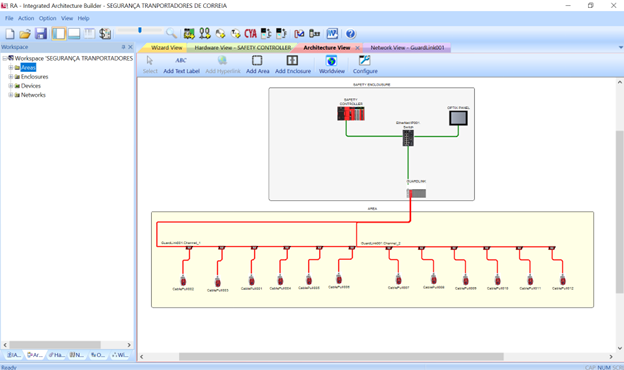Open the View menu
The height and width of the screenshot is (370, 624).
67,18
